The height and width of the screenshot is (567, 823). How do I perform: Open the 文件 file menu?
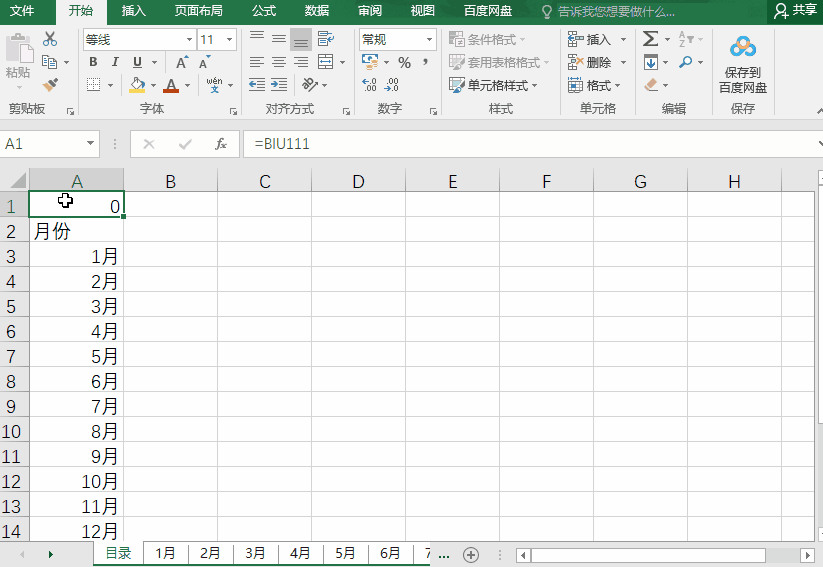click(x=22, y=10)
